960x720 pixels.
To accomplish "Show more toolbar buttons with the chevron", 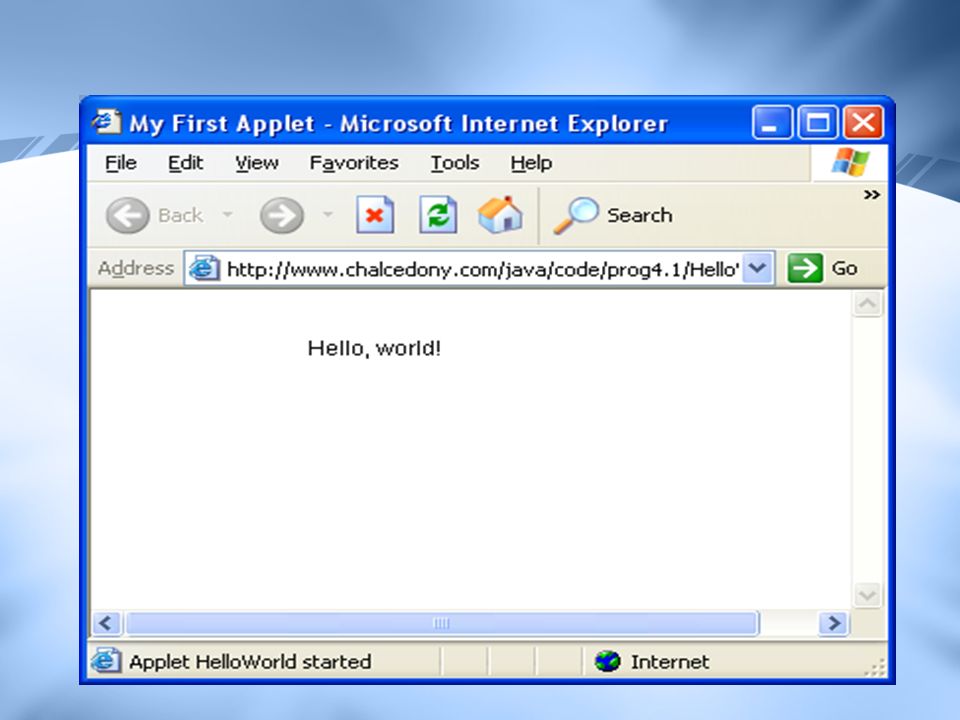I will click(872, 195).
